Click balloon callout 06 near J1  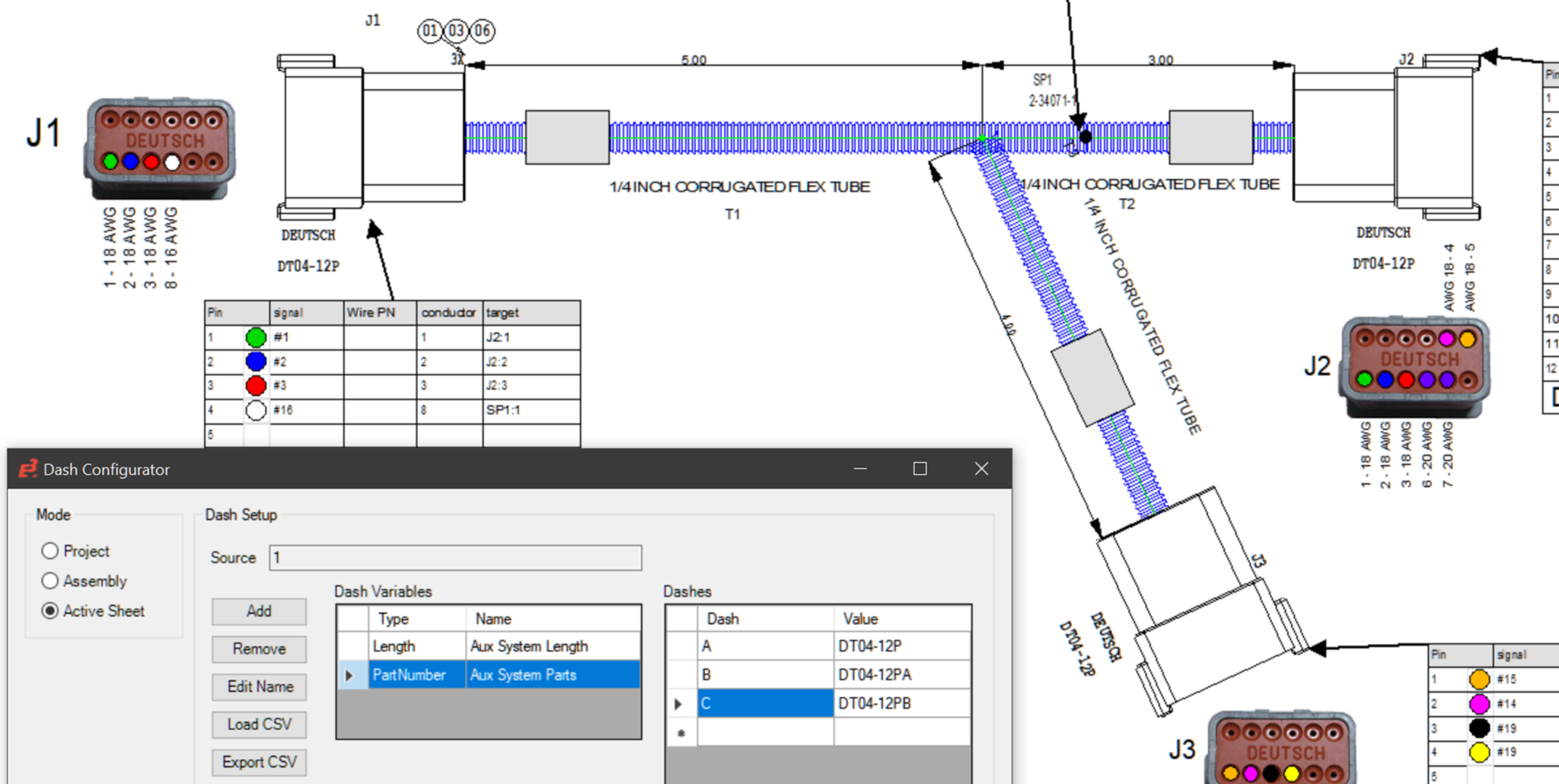pos(482,32)
